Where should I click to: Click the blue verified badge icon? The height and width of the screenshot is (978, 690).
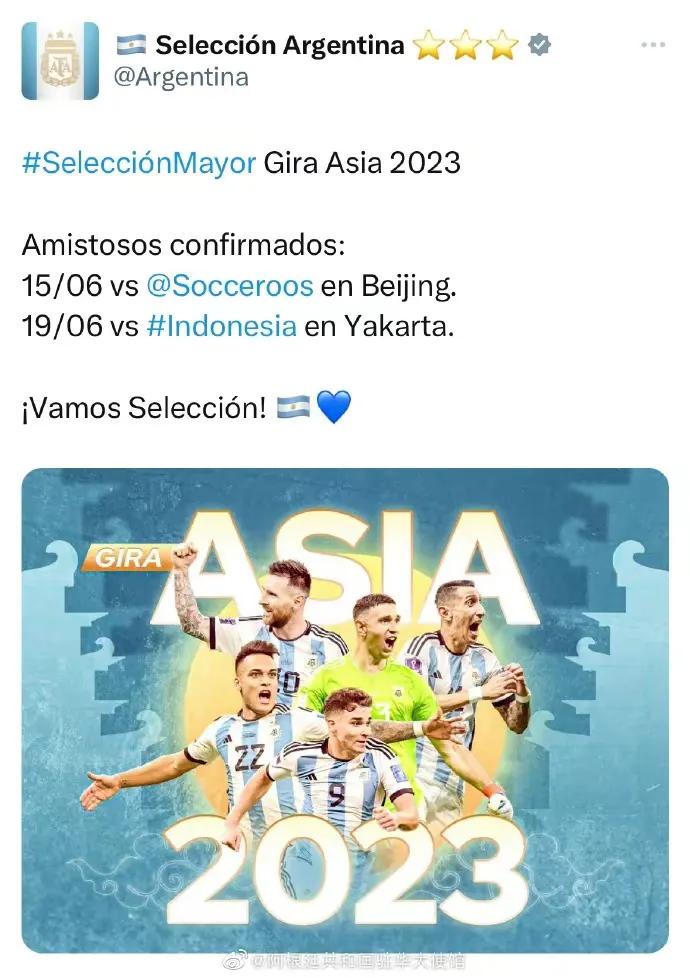coord(539,45)
